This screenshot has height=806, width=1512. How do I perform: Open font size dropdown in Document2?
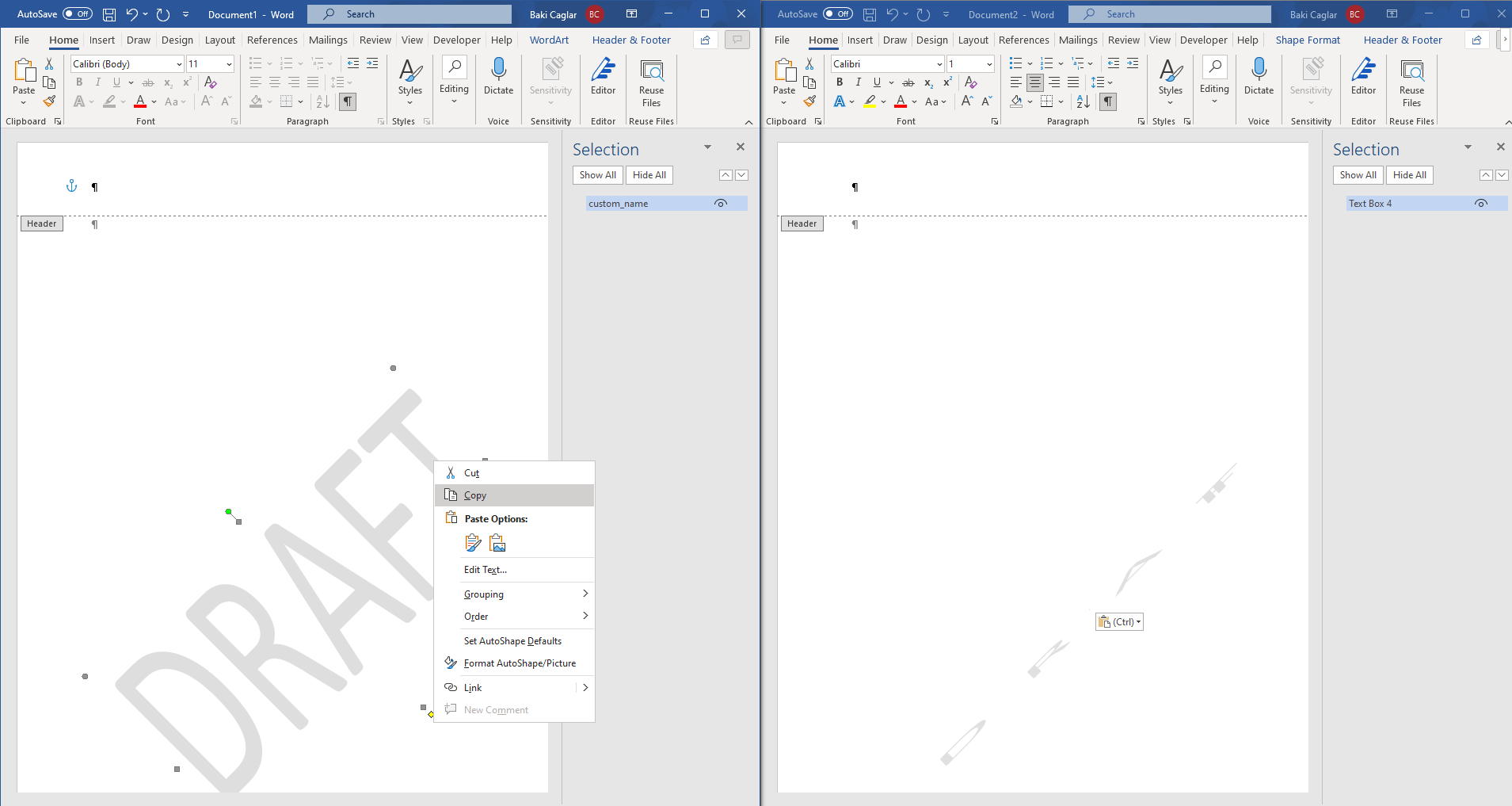tap(989, 64)
